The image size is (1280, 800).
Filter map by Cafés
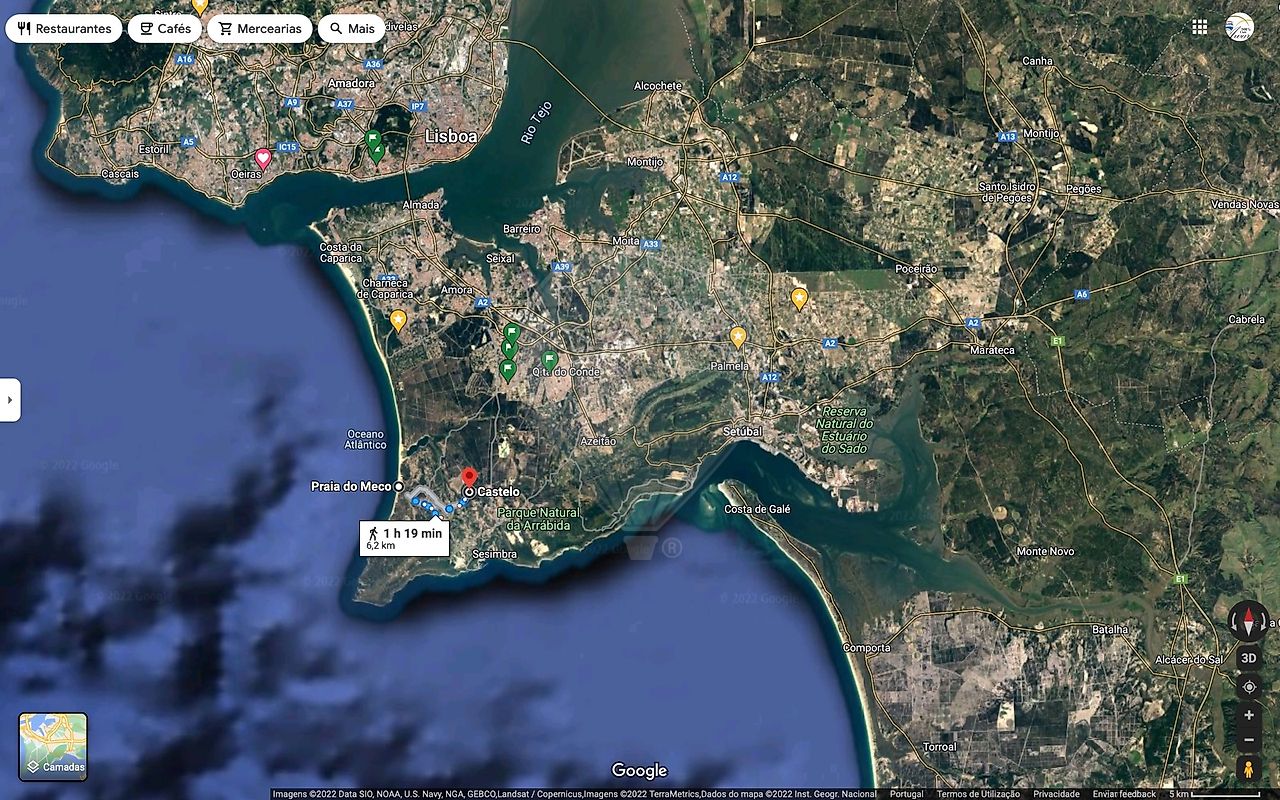click(x=165, y=29)
